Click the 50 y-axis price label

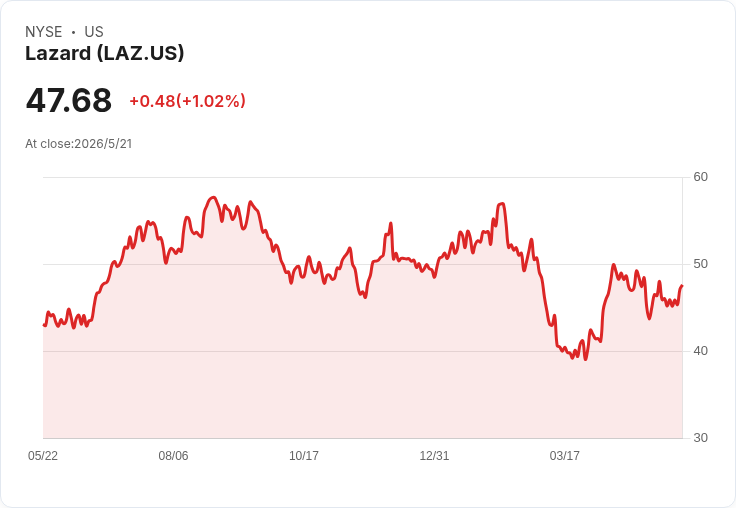tap(700, 264)
